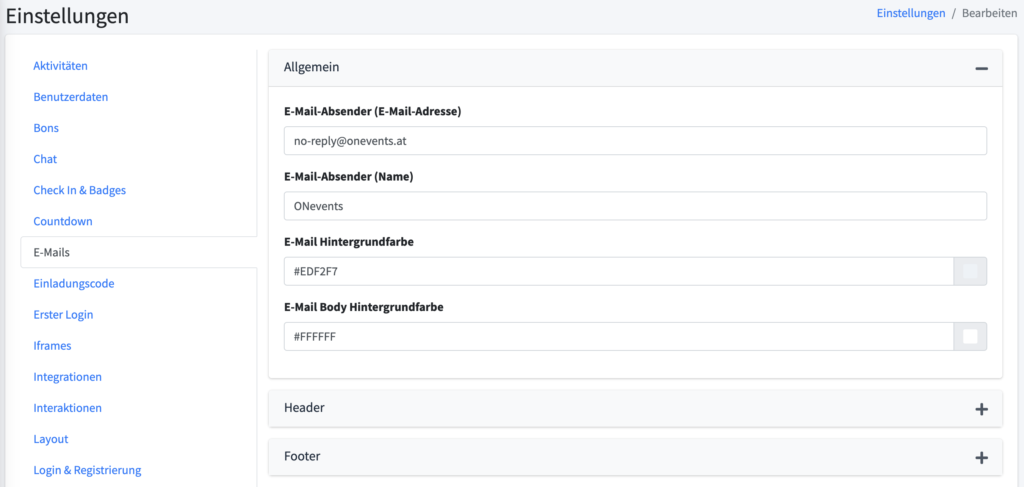The height and width of the screenshot is (487, 1024).
Task: Open color picker for E-Mail Hintergrundfarbe swatch
Action: pyautogui.click(x=970, y=271)
